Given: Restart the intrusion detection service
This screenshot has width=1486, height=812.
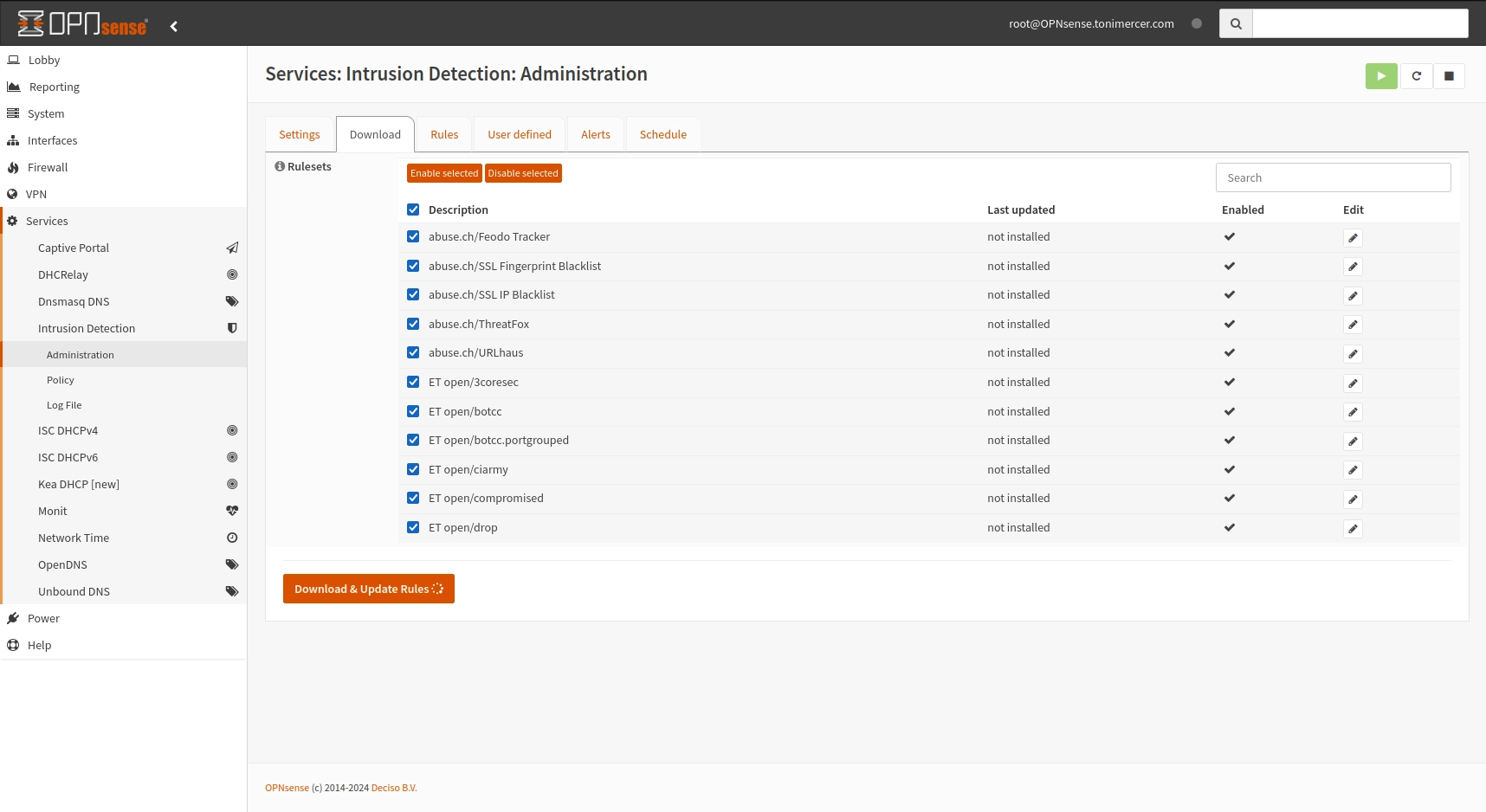Looking at the screenshot, I should (x=1417, y=76).
